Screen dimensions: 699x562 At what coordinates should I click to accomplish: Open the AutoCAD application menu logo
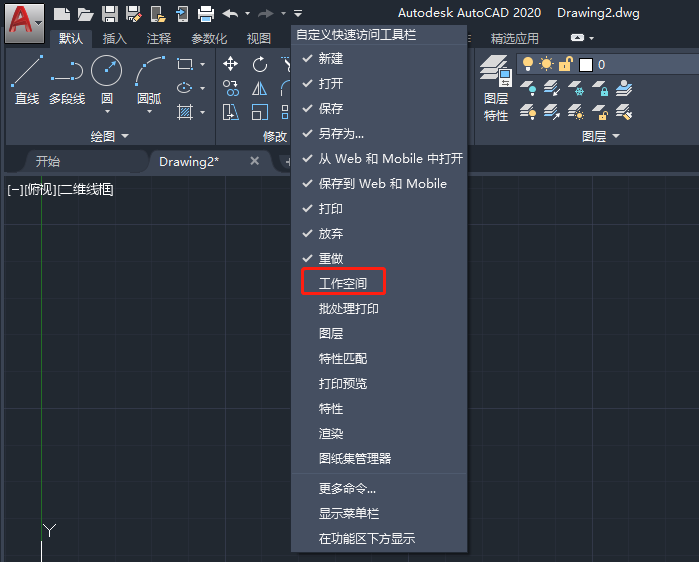pyautogui.click(x=25, y=22)
